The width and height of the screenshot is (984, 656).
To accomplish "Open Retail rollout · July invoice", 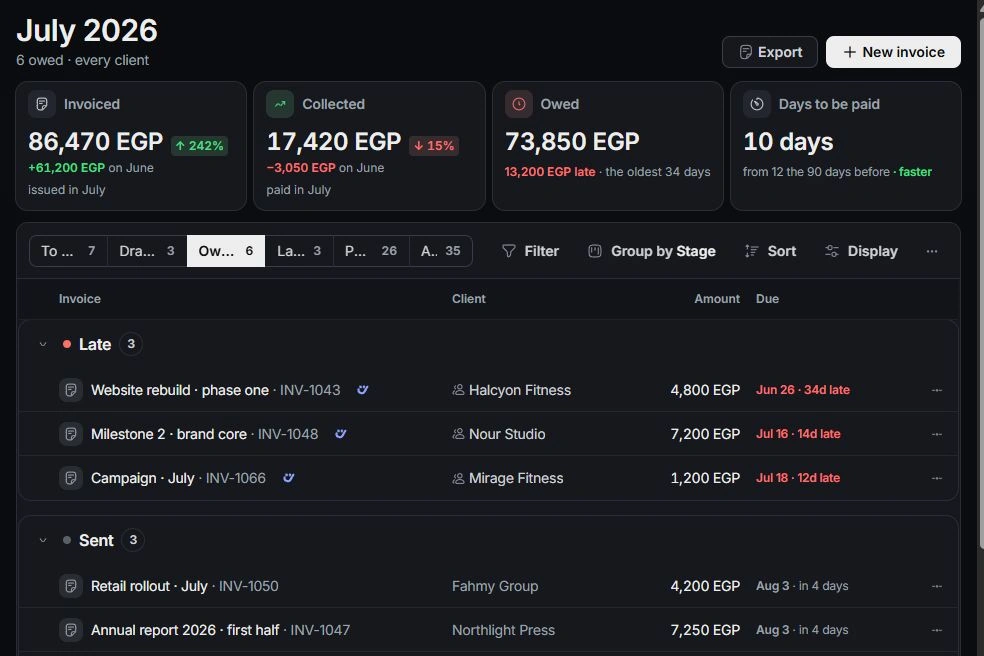I will pyautogui.click(x=149, y=586).
